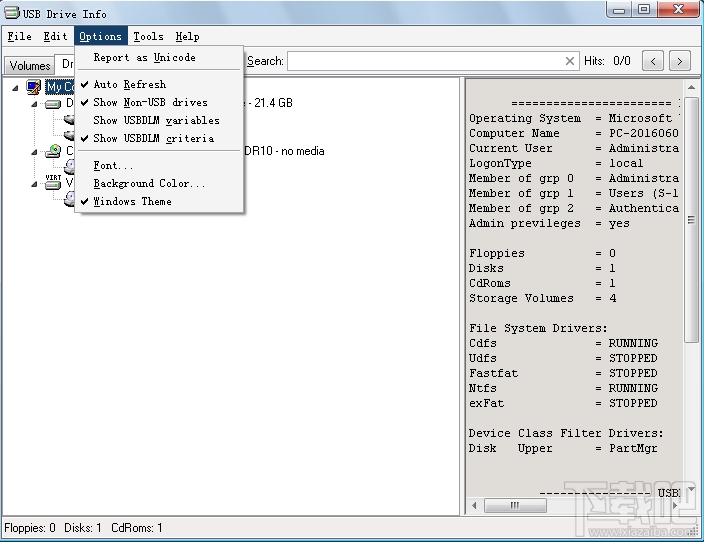Choose Background Color... from Options menu
The width and height of the screenshot is (704, 542).
coord(160,183)
